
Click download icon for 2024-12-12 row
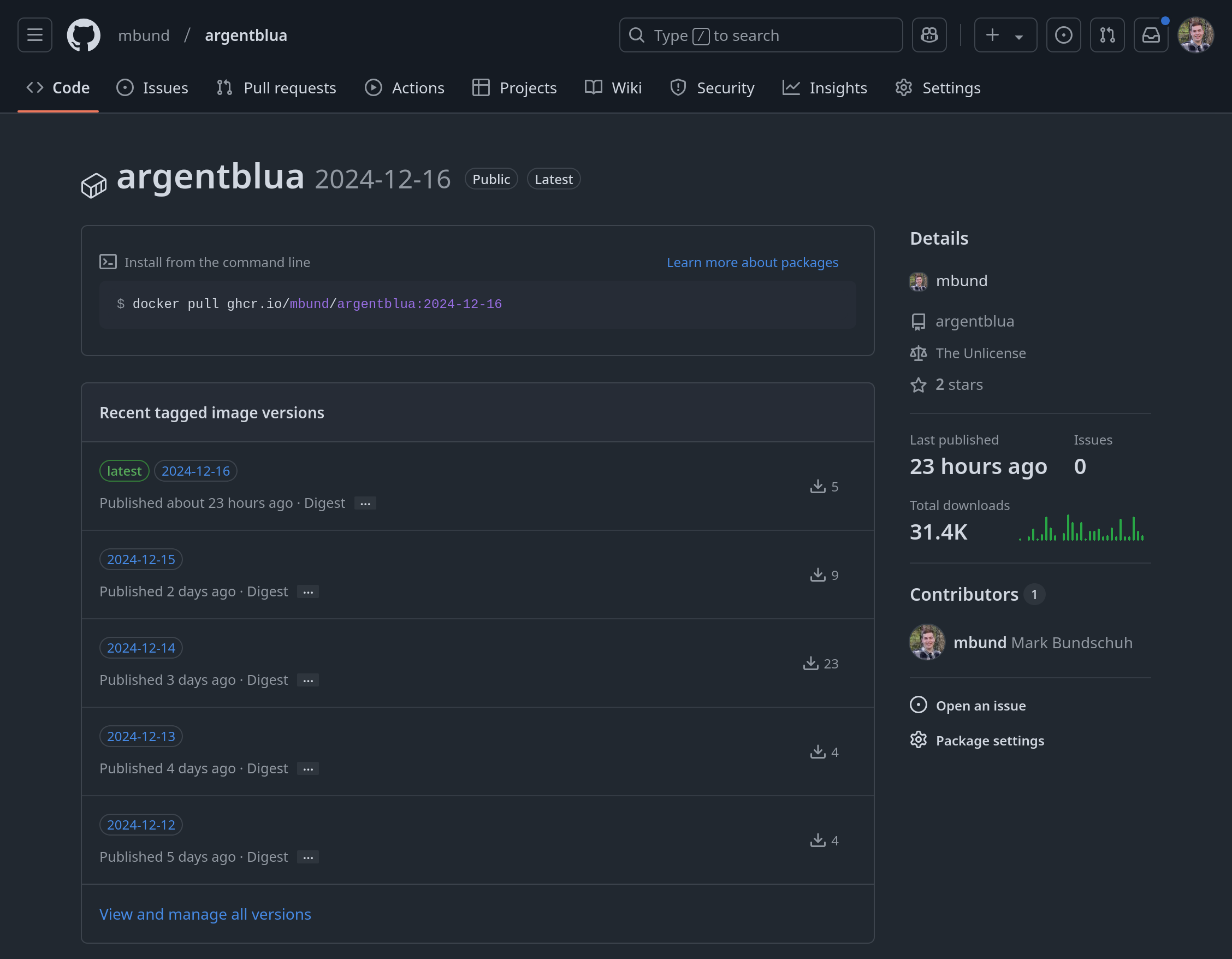coord(818,840)
